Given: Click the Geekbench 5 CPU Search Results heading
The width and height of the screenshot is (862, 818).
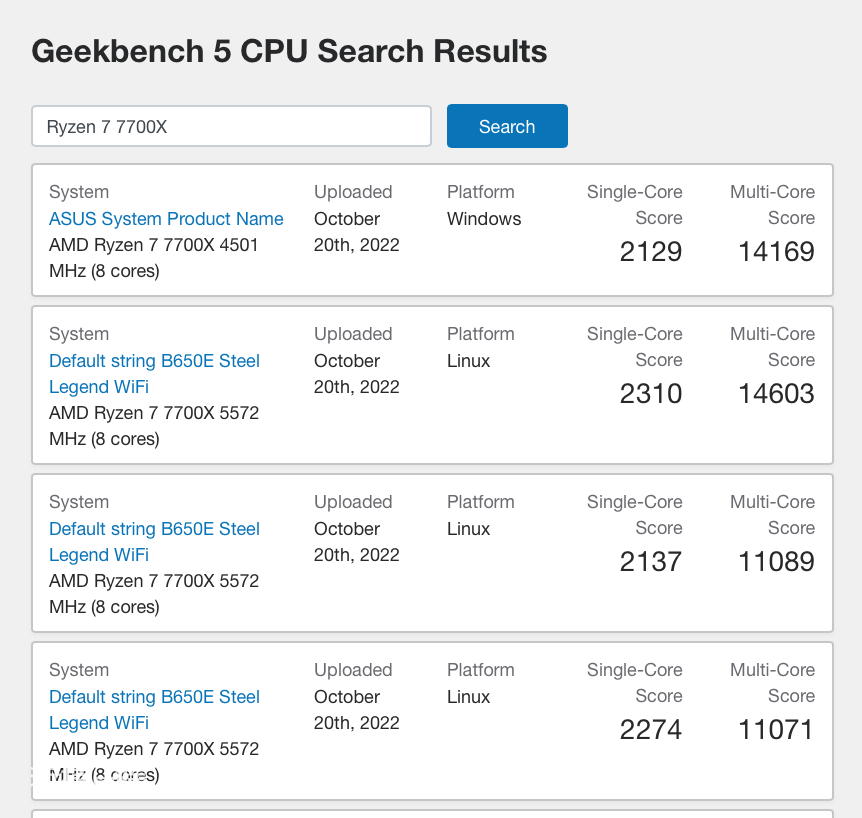Looking at the screenshot, I should coord(289,51).
